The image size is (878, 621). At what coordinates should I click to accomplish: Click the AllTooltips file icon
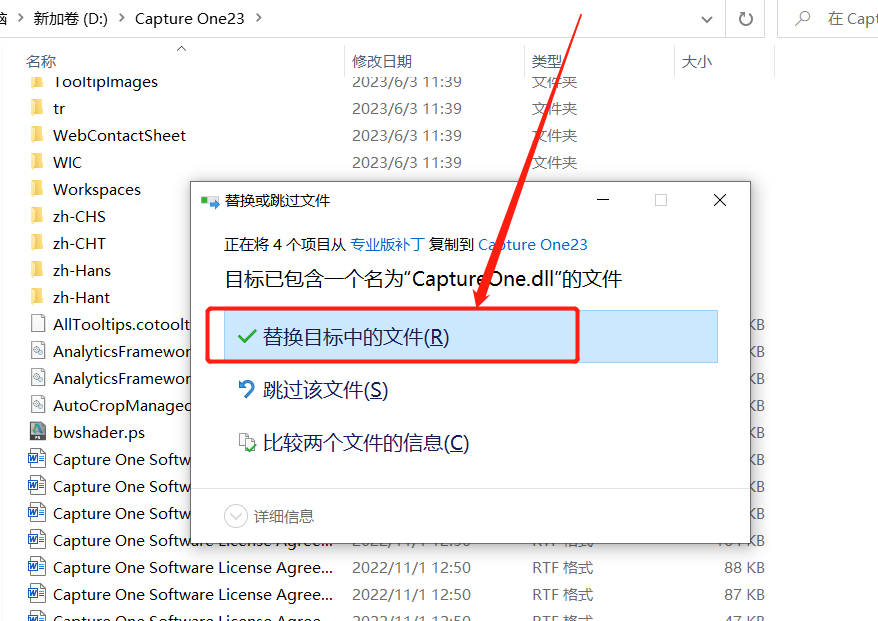(37, 324)
